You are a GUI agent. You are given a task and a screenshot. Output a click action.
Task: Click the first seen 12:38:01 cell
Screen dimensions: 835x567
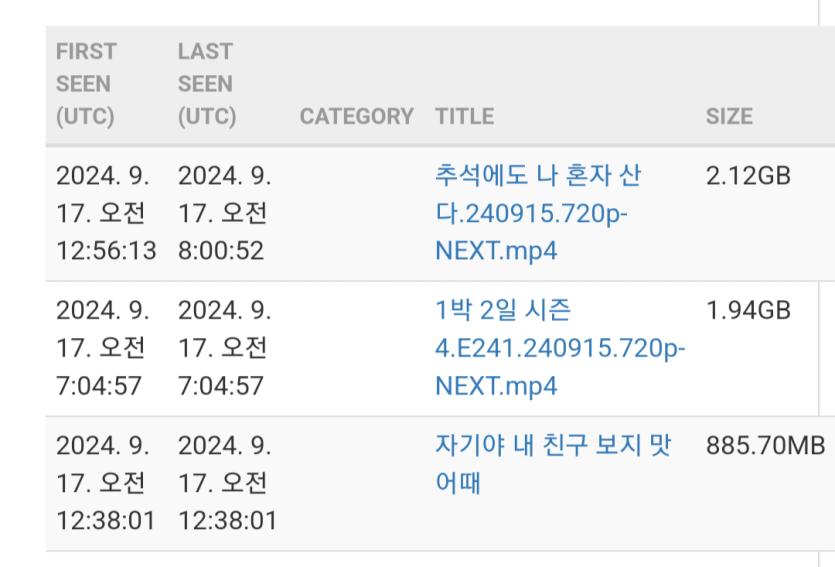coord(106,483)
